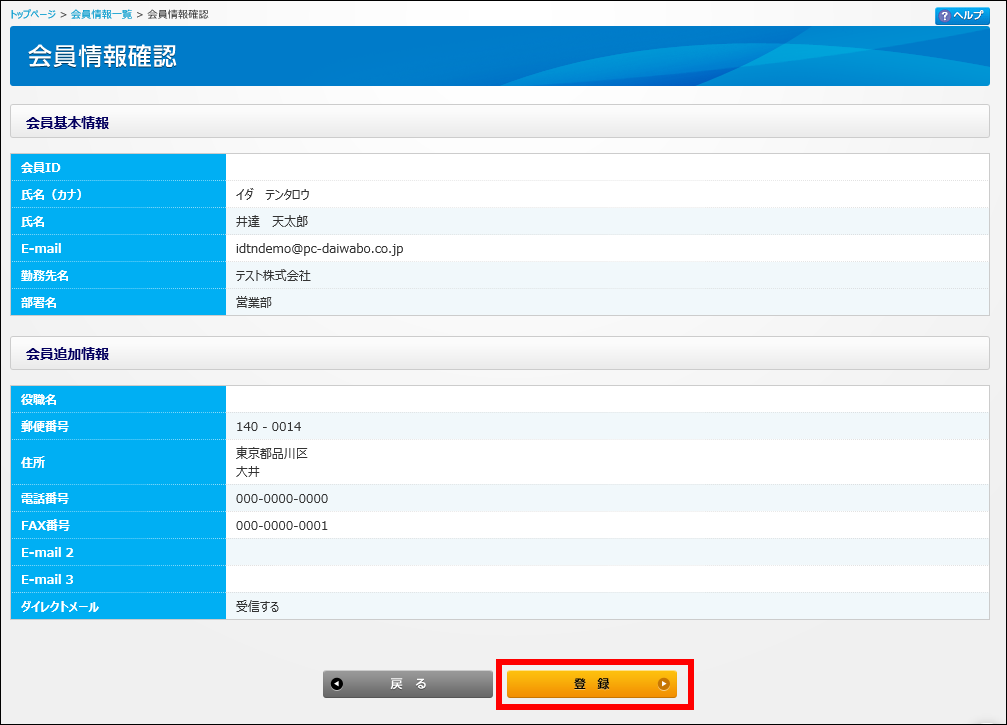Open the 会員情報一覧 breadcrumb link
Image resolution: width=1007 pixels, height=725 pixels.
pos(101,15)
